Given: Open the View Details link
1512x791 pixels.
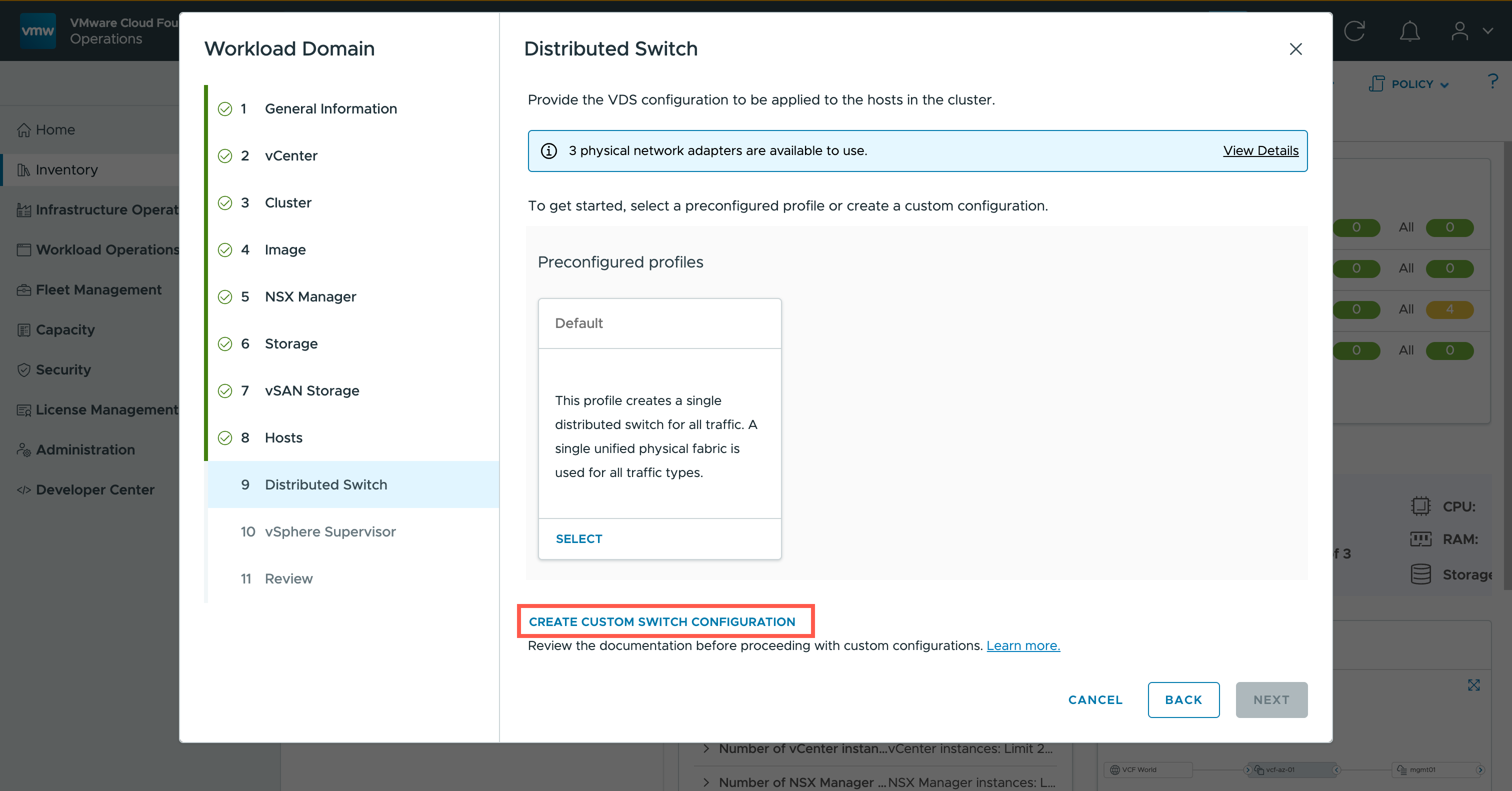Looking at the screenshot, I should pyautogui.click(x=1260, y=151).
